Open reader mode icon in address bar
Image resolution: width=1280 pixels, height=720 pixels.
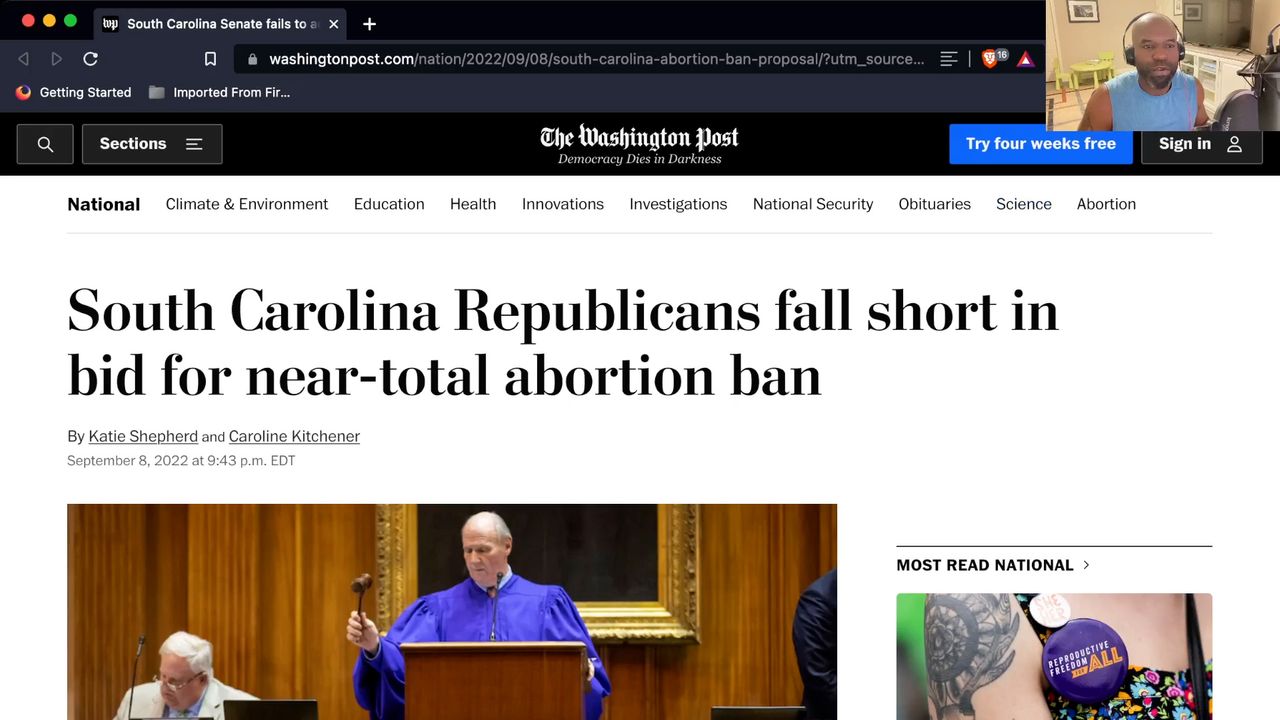(949, 59)
